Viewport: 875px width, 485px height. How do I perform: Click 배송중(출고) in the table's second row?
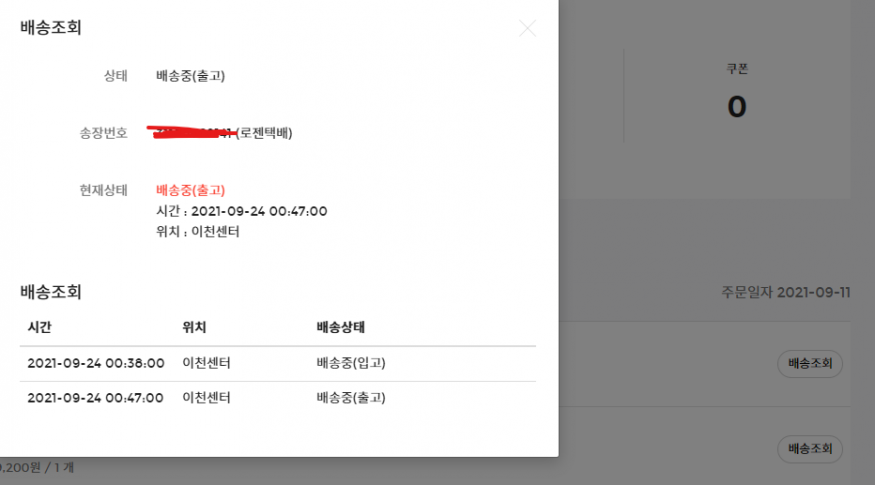pos(350,398)
